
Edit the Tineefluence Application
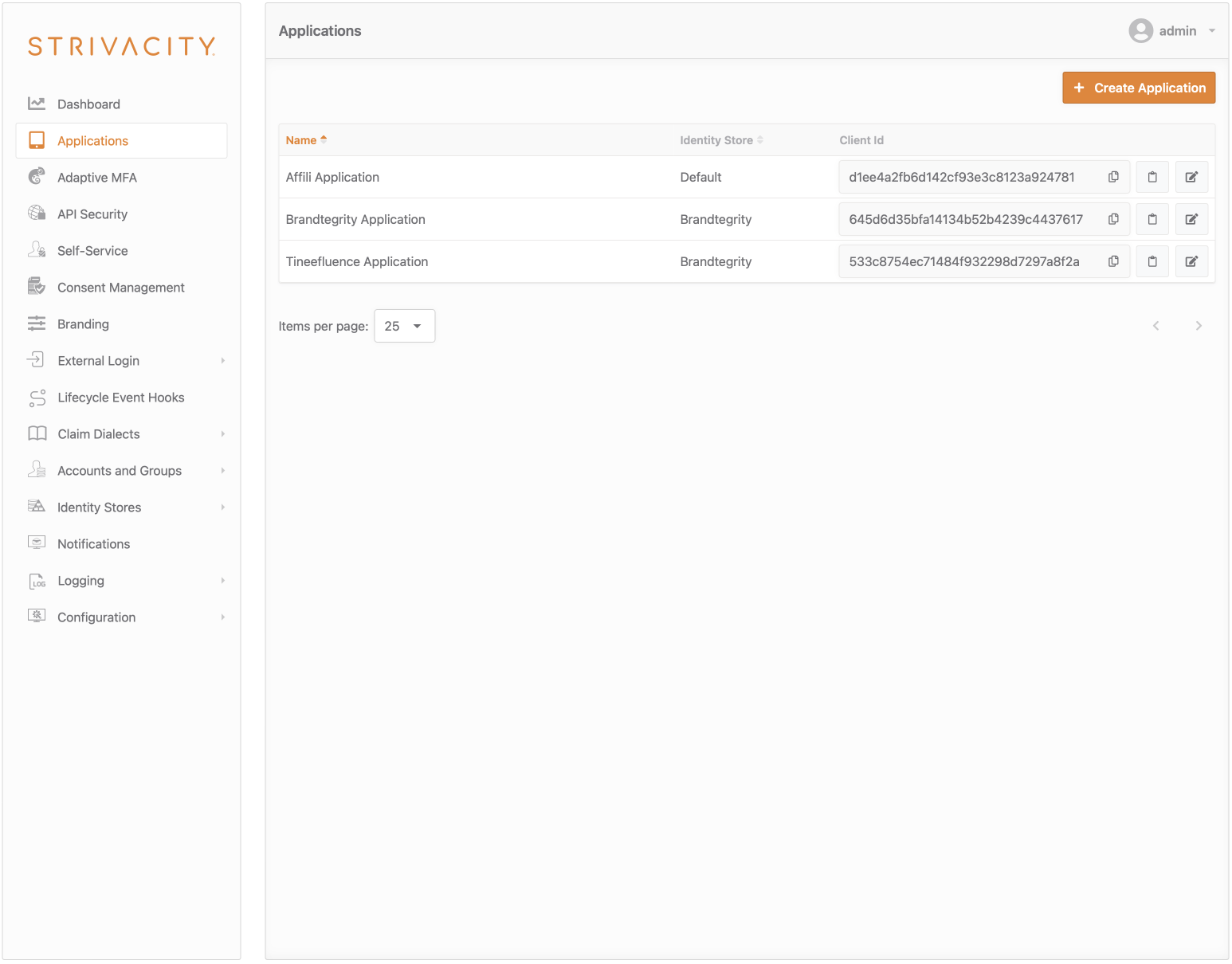click(x=1191, y=261)
